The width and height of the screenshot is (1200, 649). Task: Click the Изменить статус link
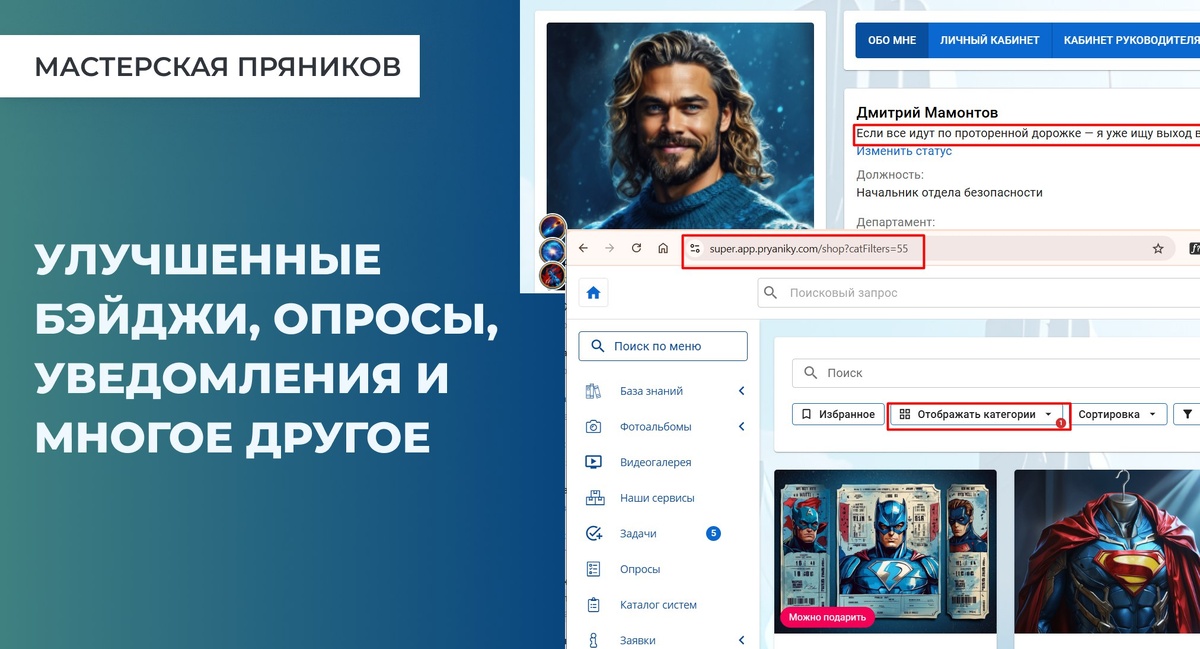[904, 151]
